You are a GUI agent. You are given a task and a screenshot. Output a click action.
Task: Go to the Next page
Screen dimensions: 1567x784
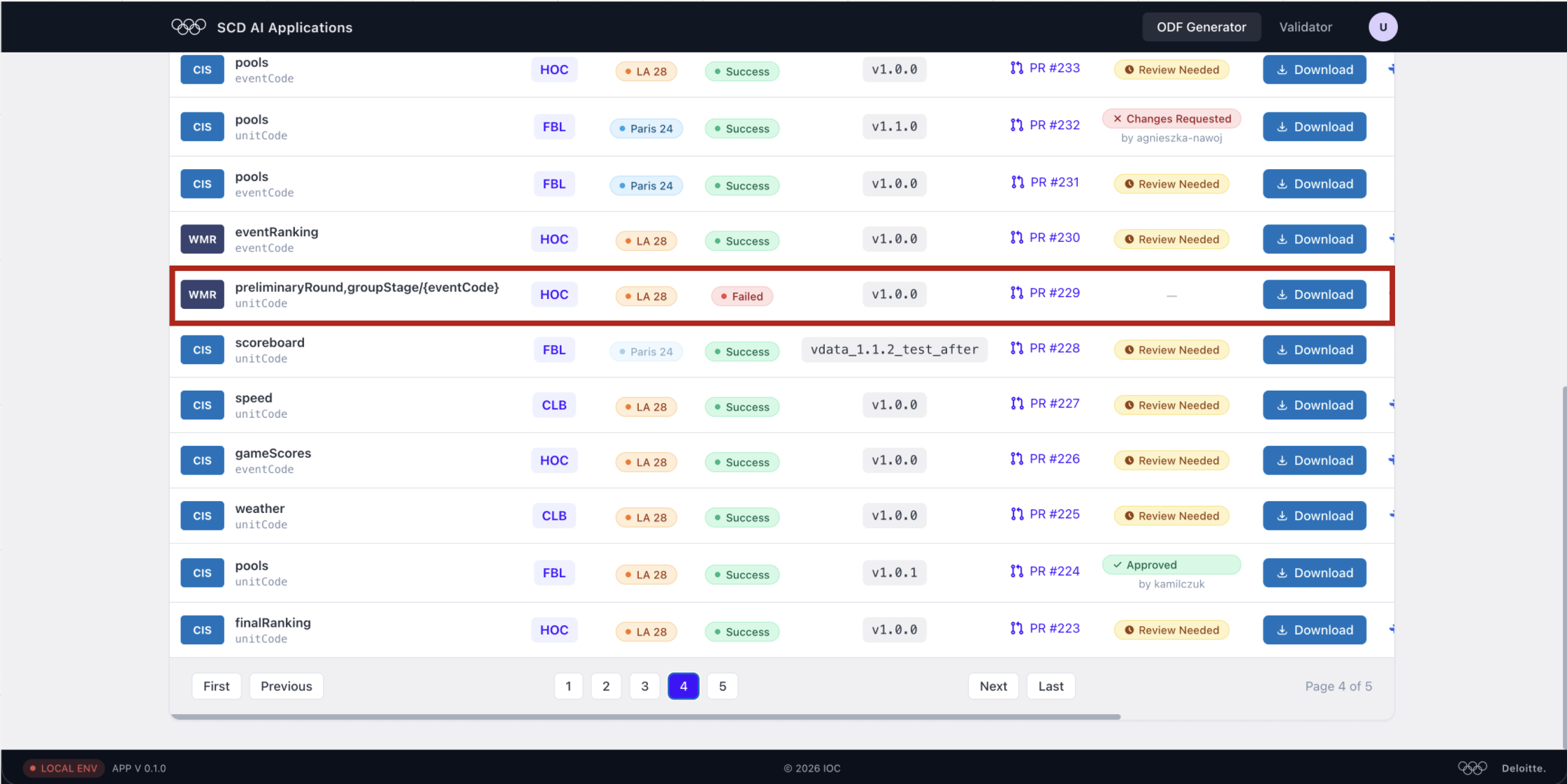point(993,686)
